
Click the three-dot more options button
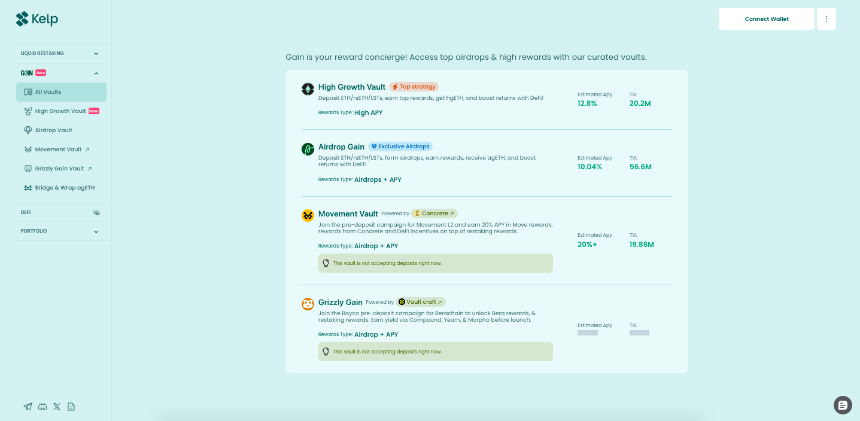826,19
